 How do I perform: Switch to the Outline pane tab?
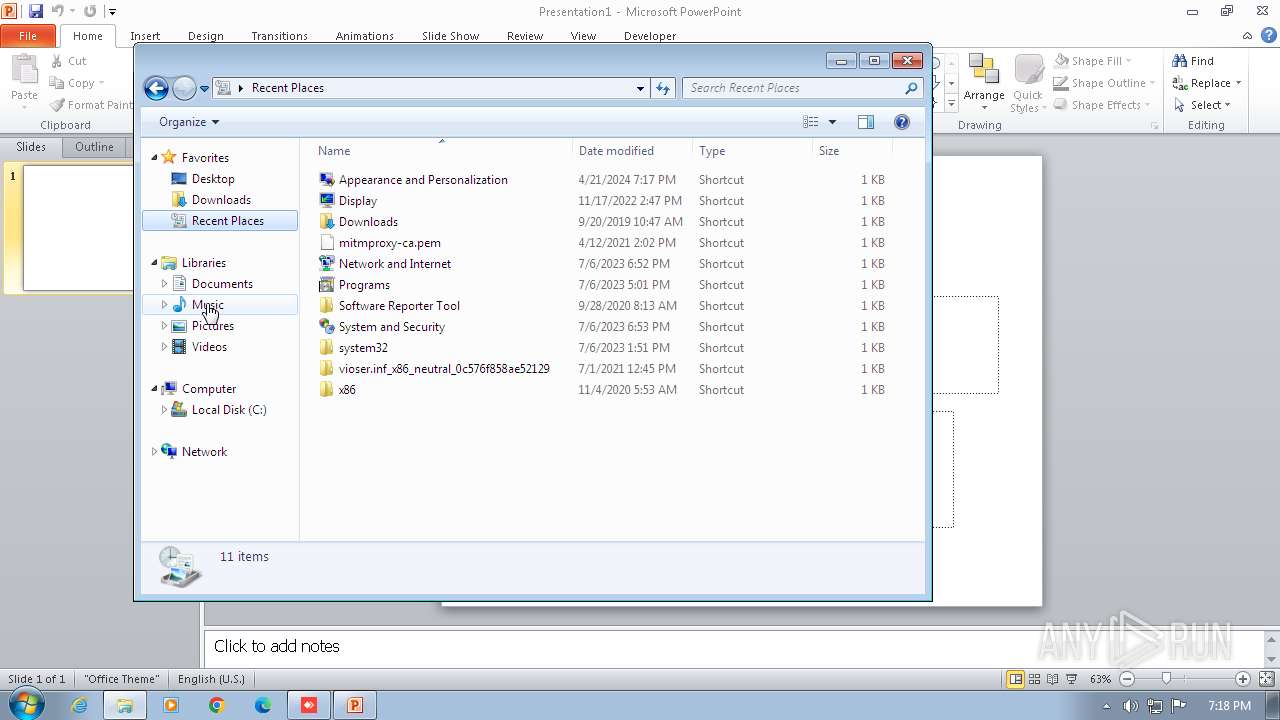(x=94, y=147)
